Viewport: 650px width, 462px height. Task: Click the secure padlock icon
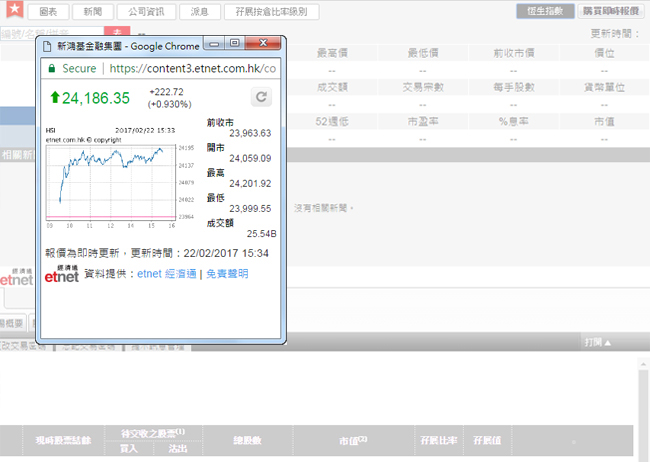(x=52, y=68)
